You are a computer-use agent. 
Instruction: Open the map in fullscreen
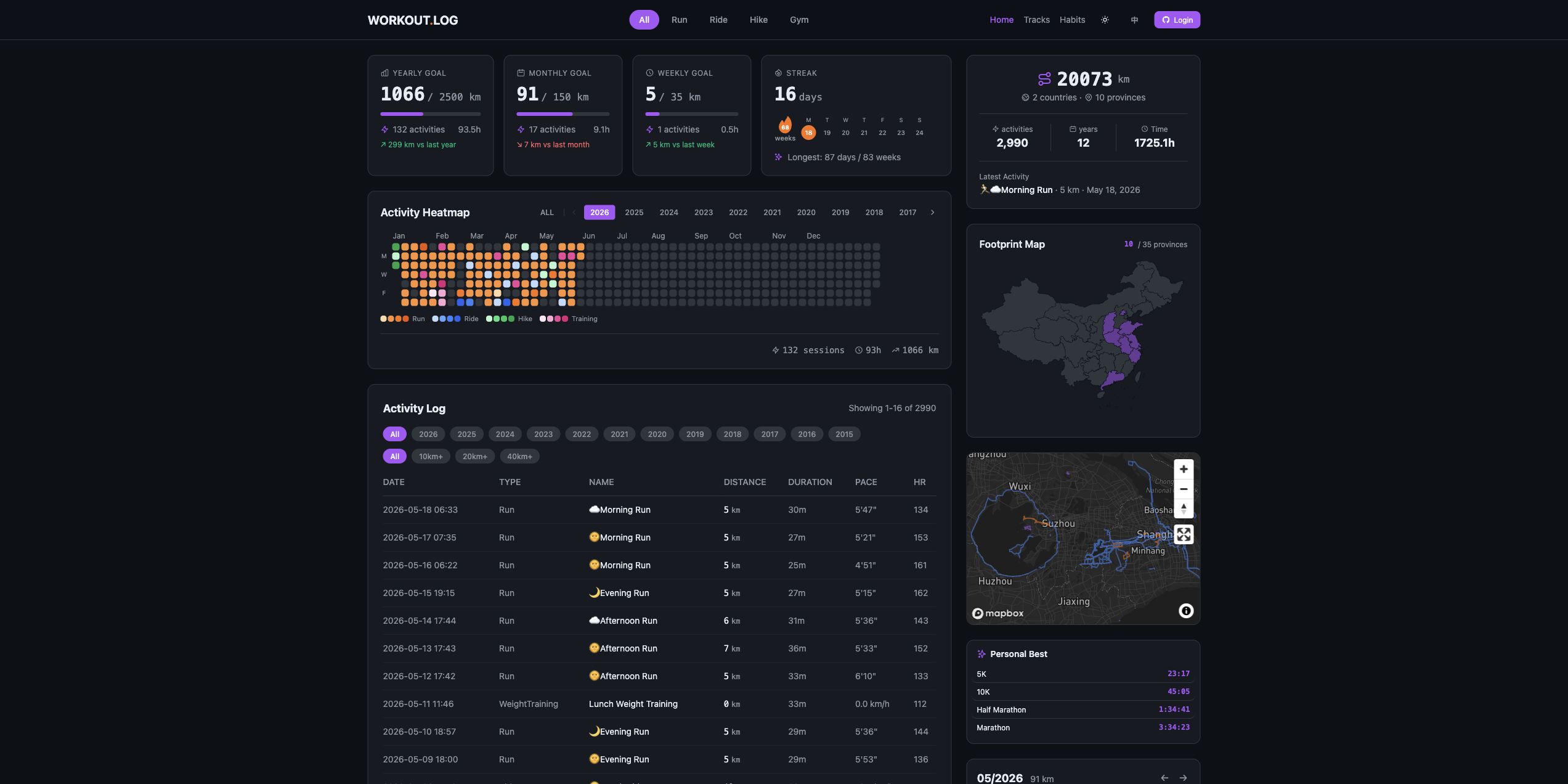point(1184,534)
